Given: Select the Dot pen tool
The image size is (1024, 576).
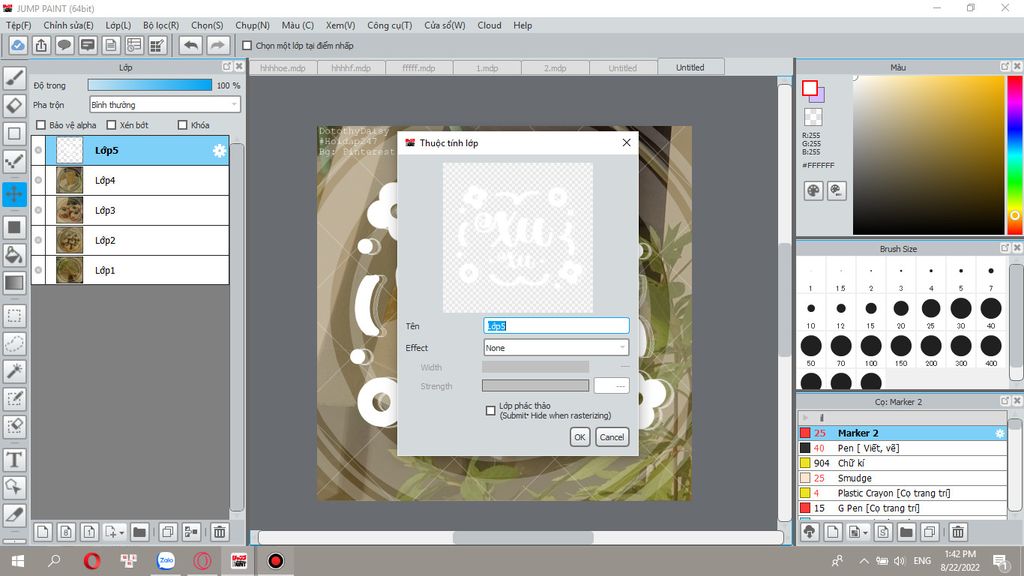Looking at the screenshot, I should click(x=14, y=161).
